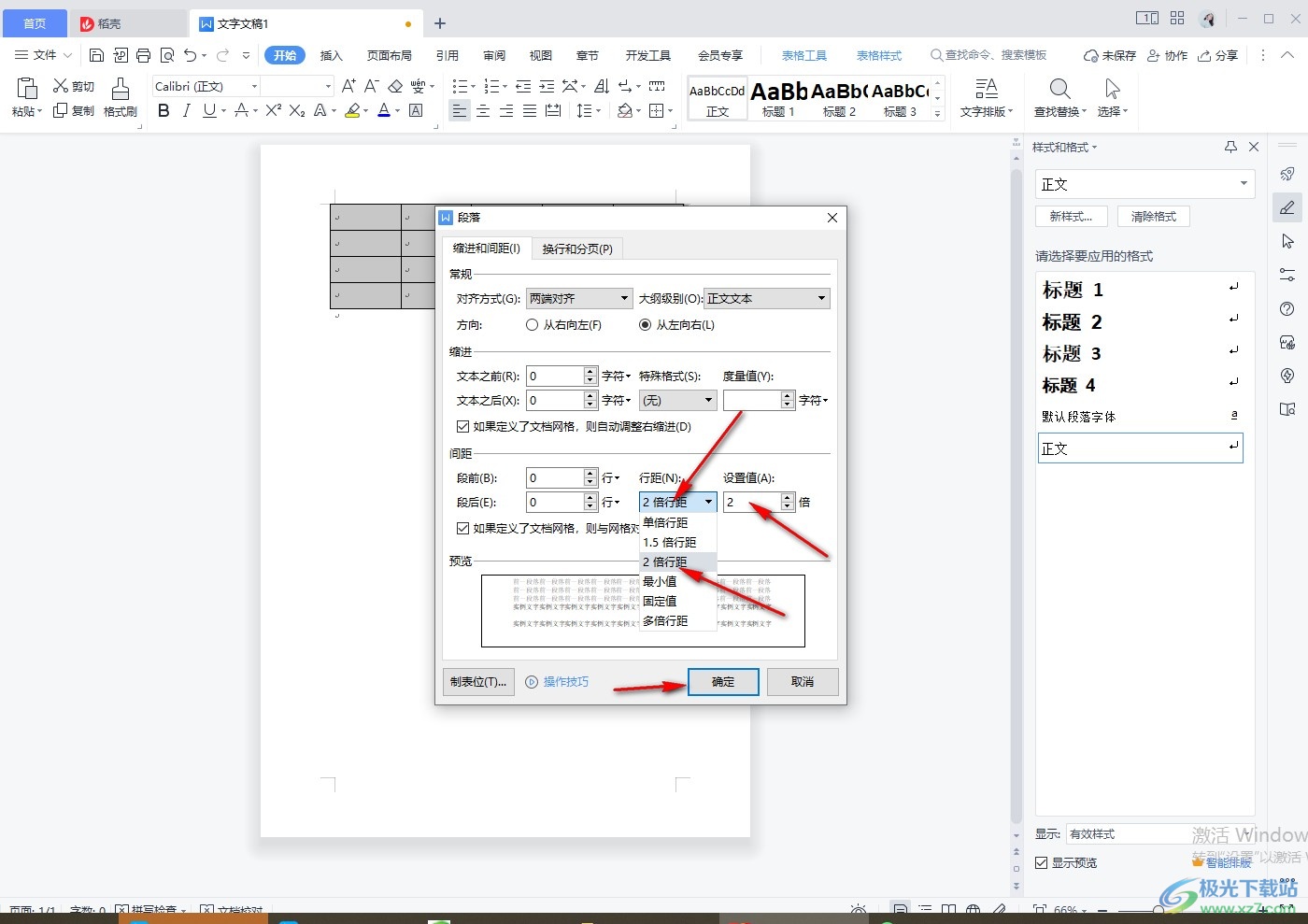Click the Print icon in quick toolbar
This screenshot has width=1308, height=924.
pyautogui.click(x=143, y=55)
